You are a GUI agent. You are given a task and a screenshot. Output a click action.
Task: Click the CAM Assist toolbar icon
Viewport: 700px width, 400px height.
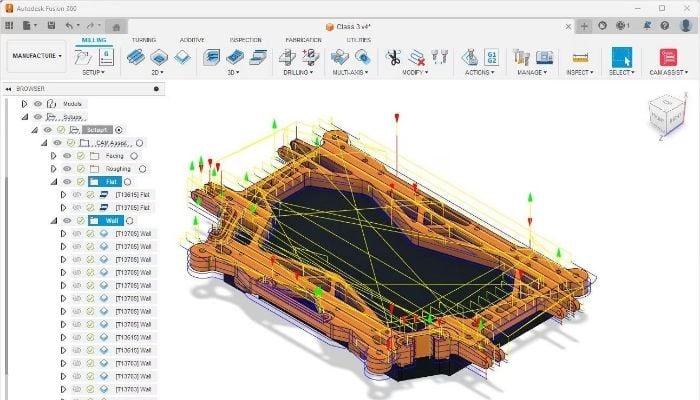(667, 57)
